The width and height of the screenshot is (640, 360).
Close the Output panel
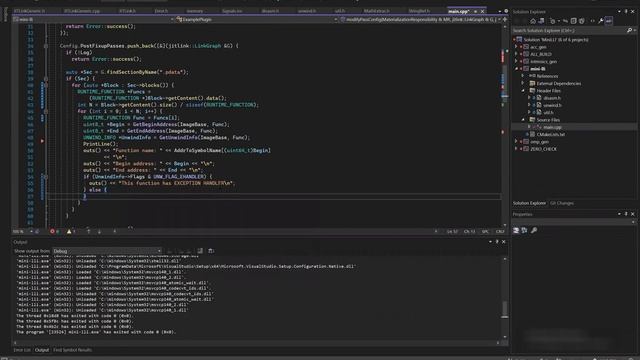(504, 242)
